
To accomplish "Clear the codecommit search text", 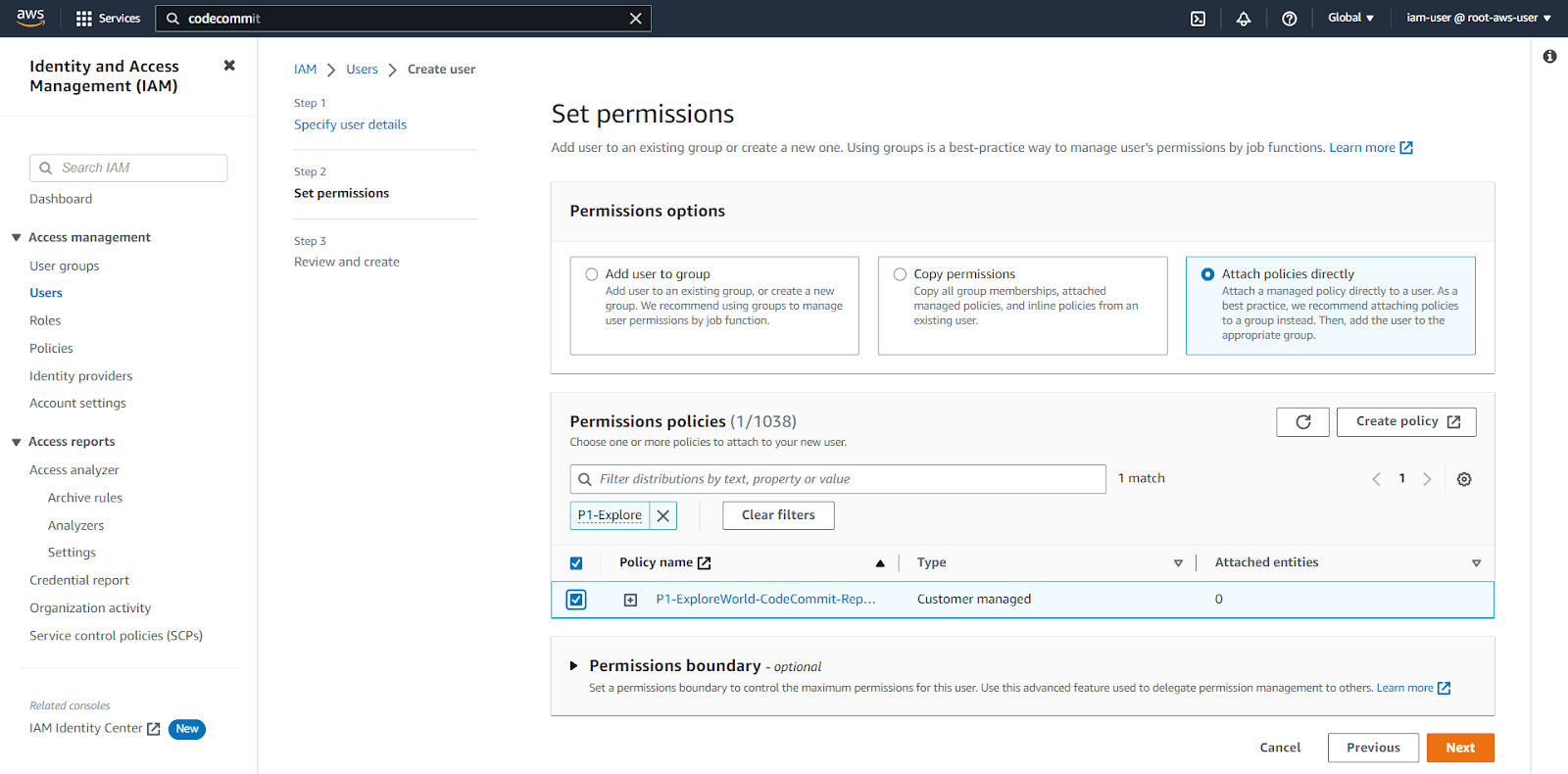I will (635, 19).
